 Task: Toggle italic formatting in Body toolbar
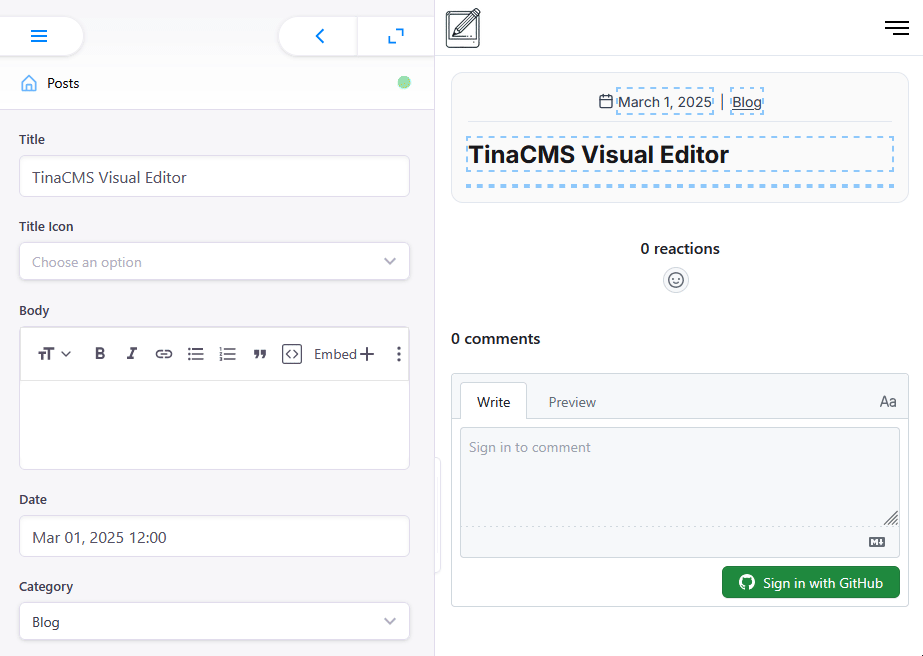click(x=132, y=353)
